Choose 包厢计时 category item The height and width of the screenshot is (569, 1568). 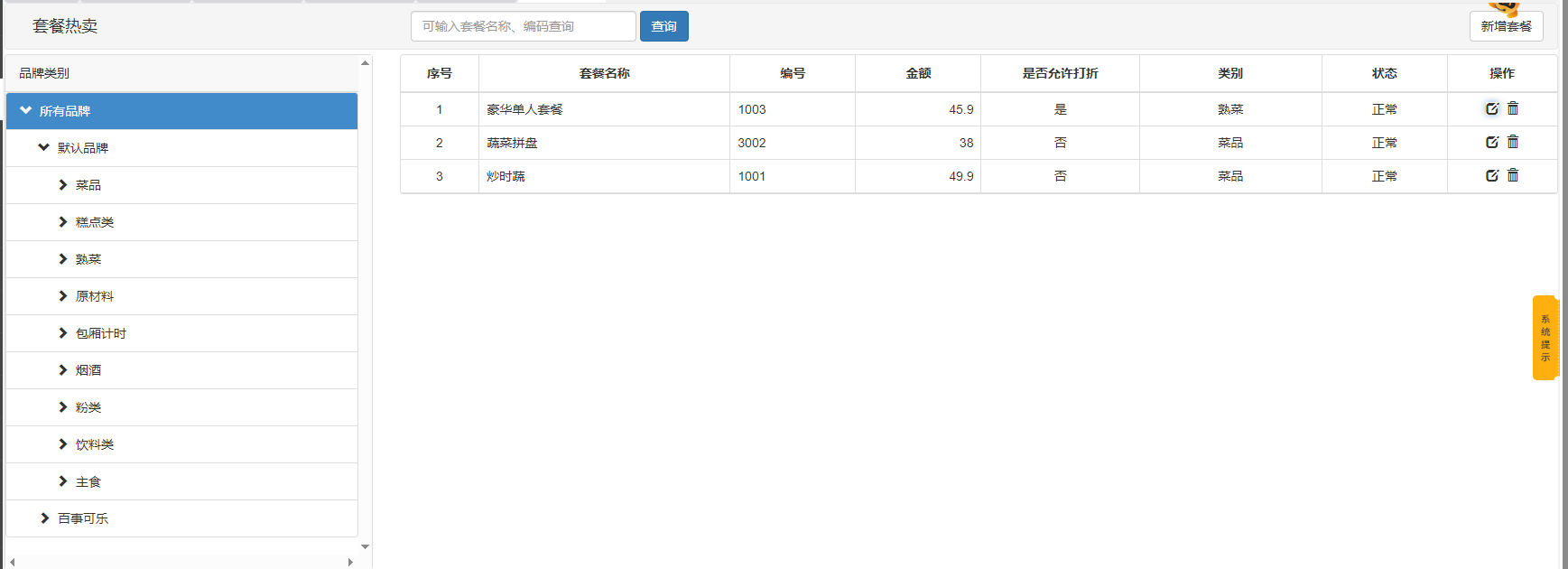[101, 333]
